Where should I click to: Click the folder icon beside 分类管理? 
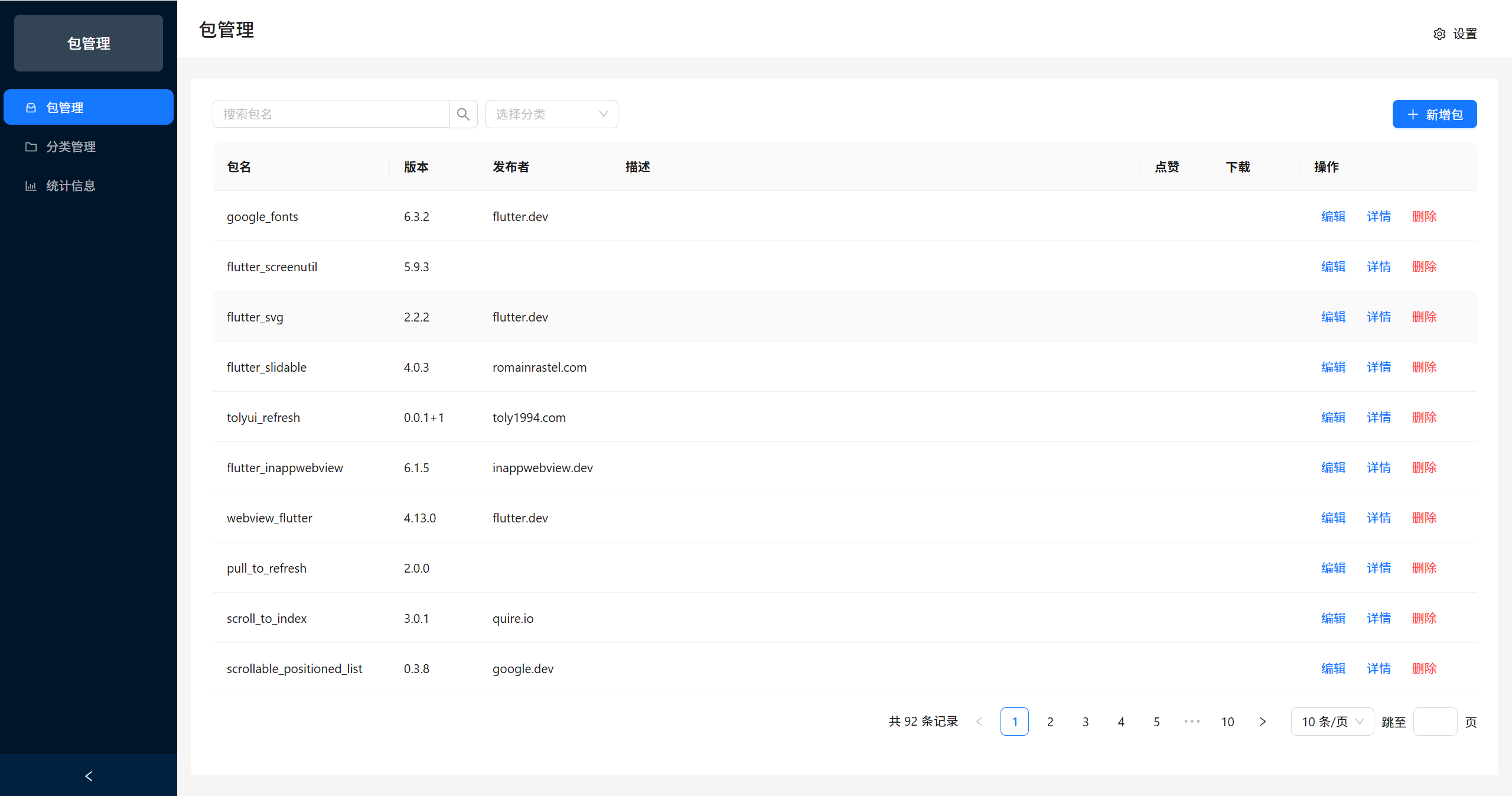[31, 147]
